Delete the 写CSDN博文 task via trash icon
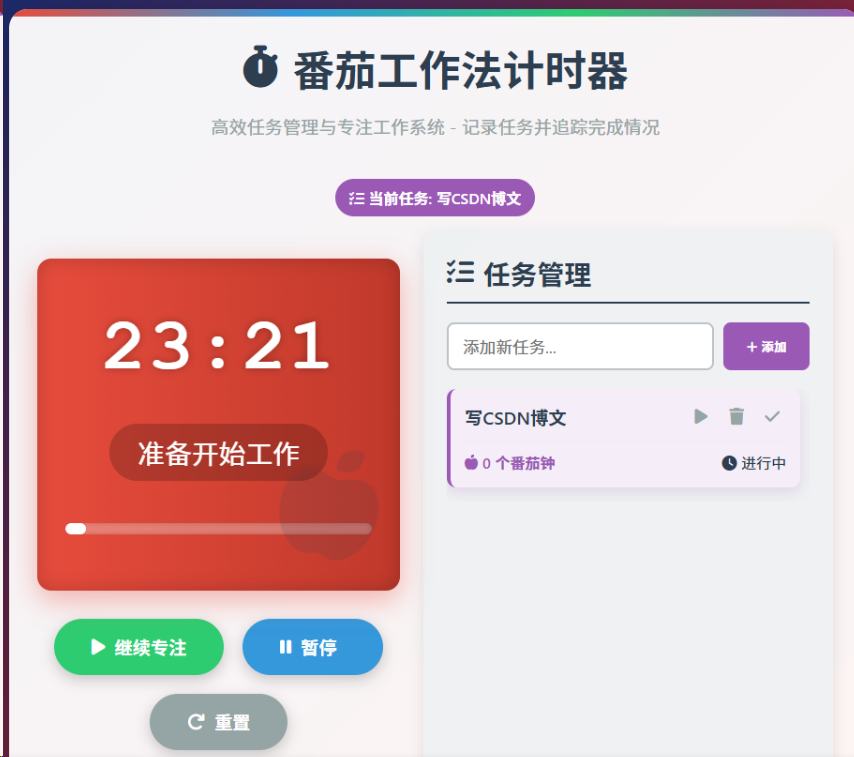The height and width of the screenshot is (757, 854). (736, 417)
